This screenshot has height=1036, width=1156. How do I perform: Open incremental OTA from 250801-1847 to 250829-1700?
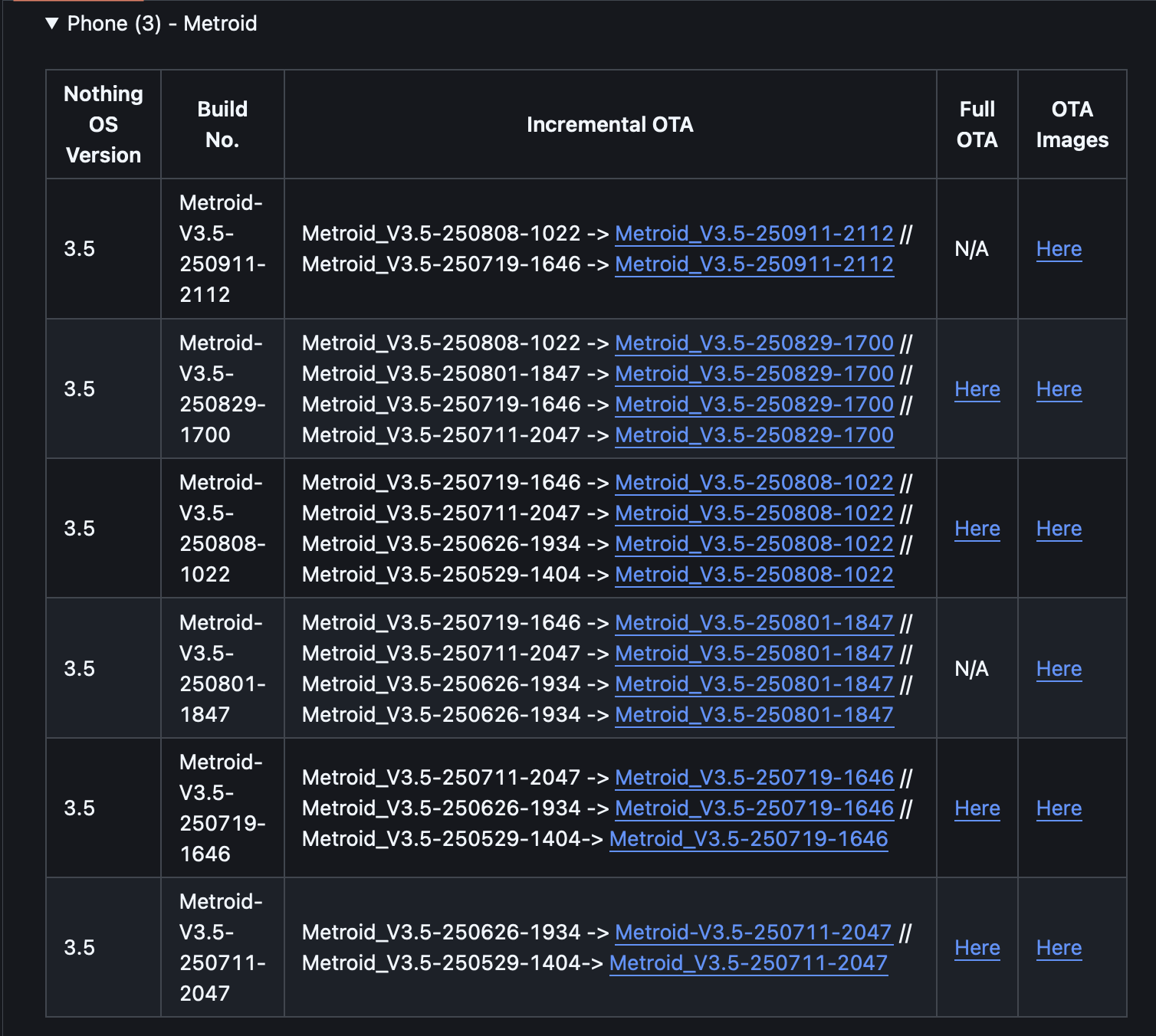pyautogui.click(x=754, y=374)
